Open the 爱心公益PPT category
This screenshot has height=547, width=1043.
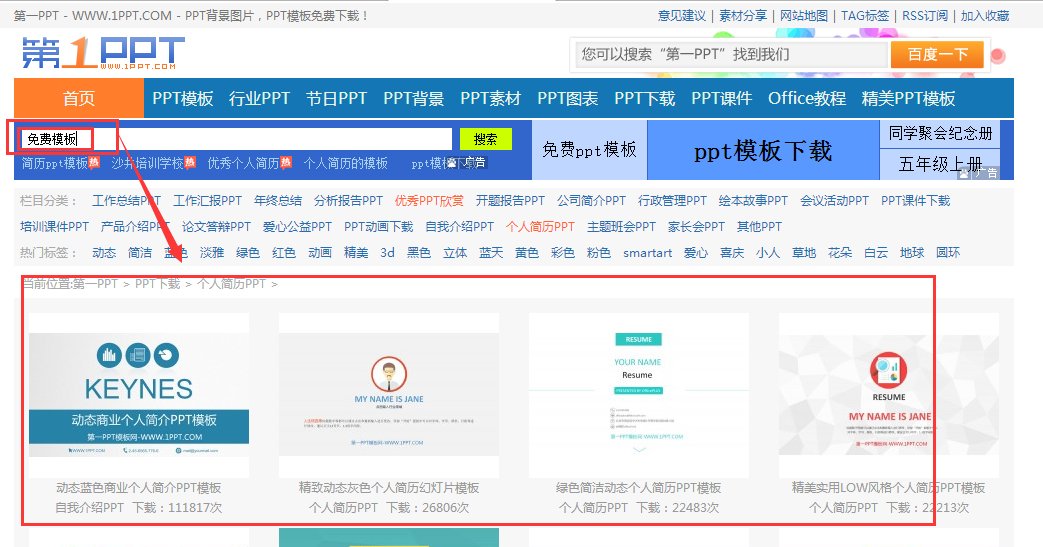coord(297,226)
